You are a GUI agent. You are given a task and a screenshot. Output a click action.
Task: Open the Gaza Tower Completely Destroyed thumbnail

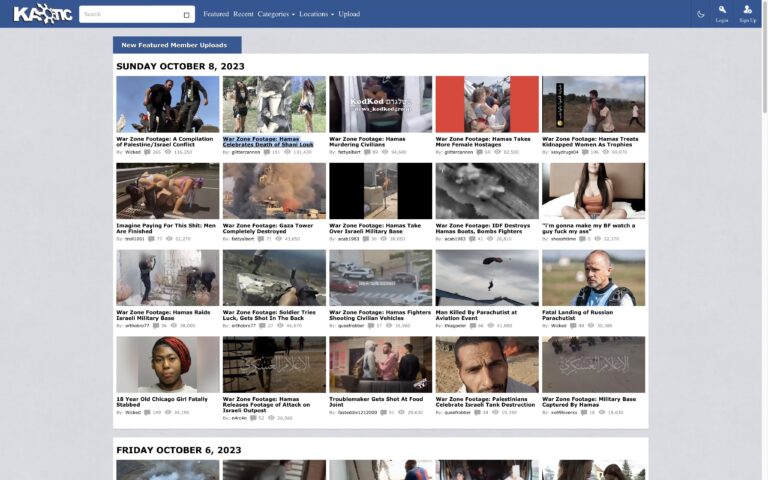click(274, 191)
